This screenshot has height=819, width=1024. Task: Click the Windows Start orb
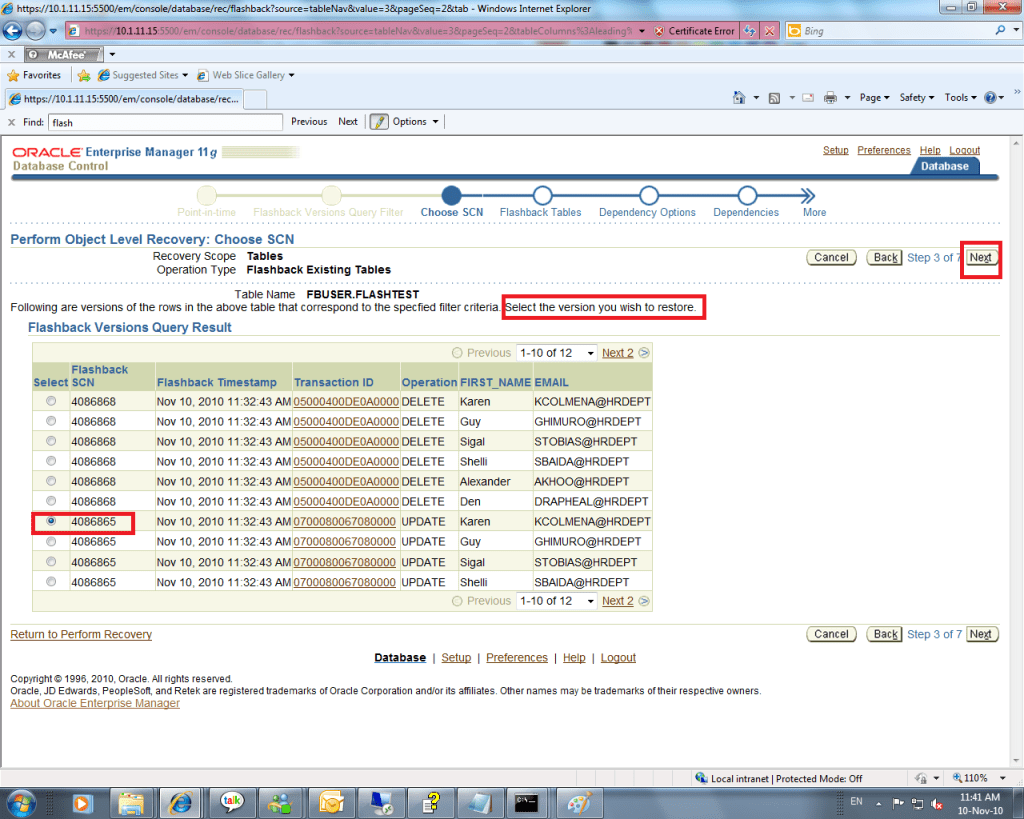22,801
